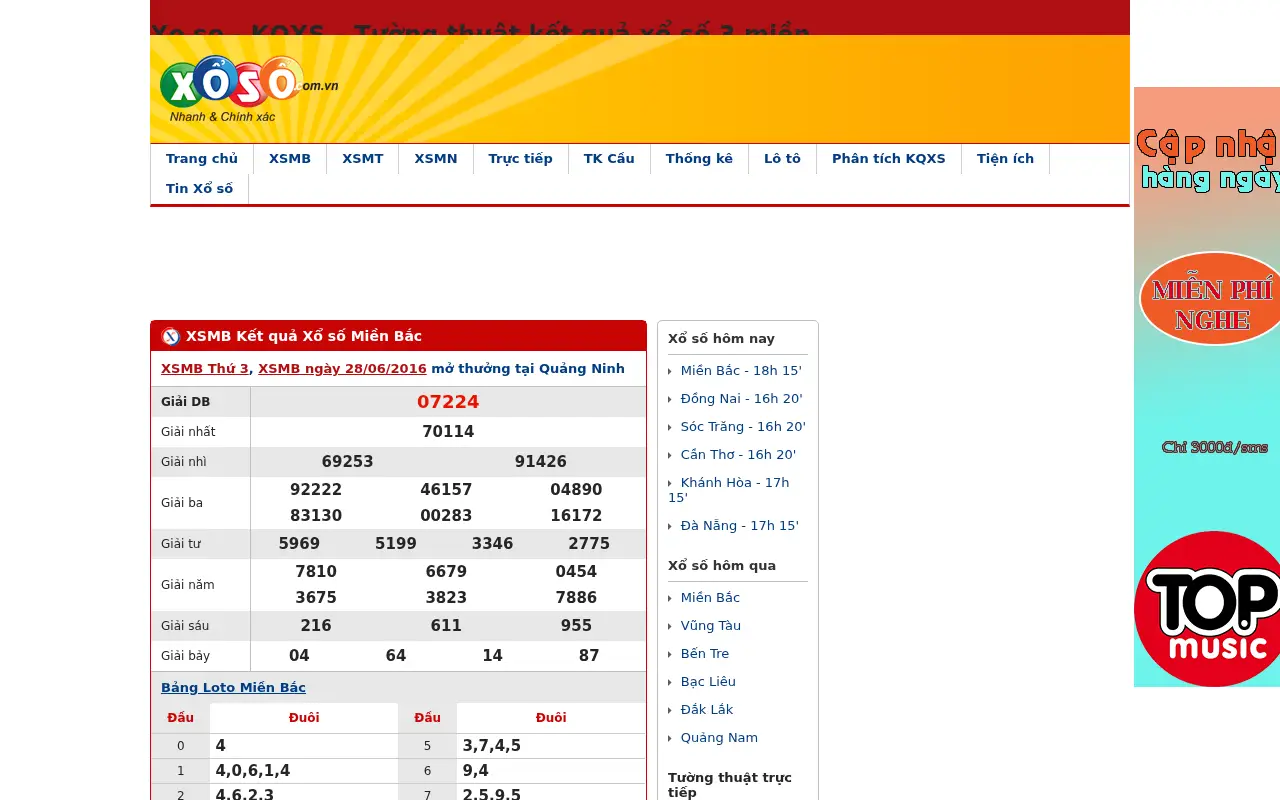Open the Vũng Tàu result link
Screen dimensions: 1280x800
pyautogui.click(x=711, y=626)
